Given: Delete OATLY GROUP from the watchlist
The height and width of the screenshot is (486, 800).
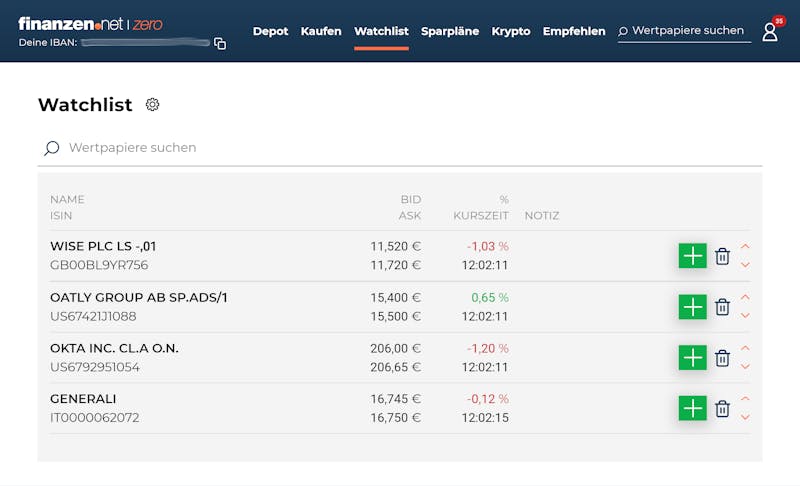Looking at the screenshot, I should (x=722, y=307).
